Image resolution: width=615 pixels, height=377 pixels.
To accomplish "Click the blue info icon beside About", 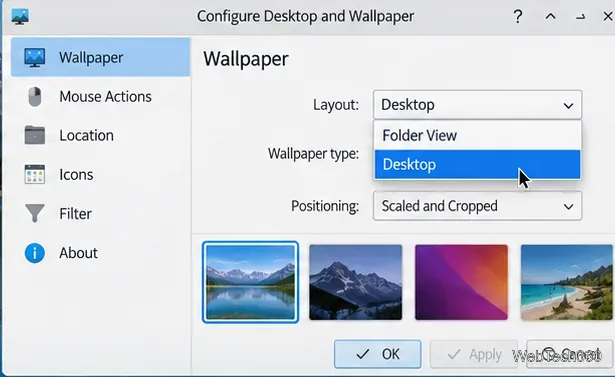I will (35, 253).
